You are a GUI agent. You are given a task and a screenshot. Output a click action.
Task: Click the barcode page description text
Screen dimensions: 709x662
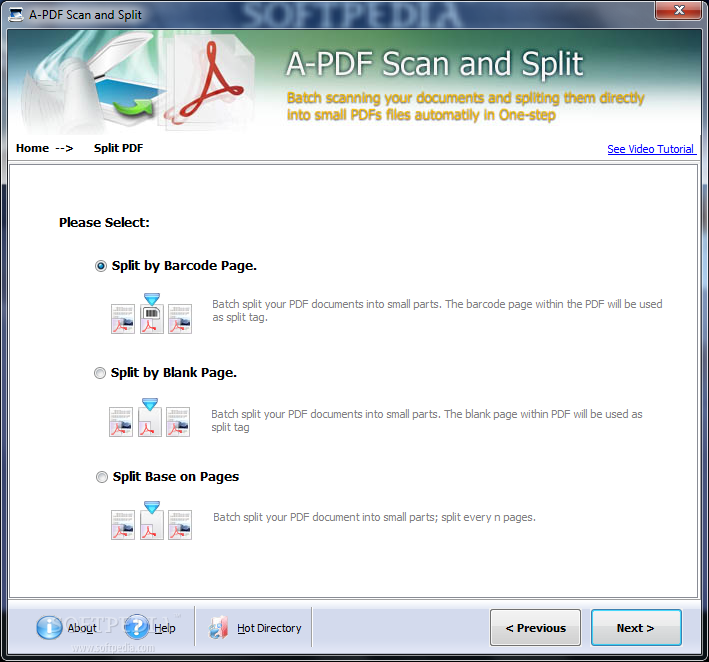pyautogui.click(x=437, y=311)
